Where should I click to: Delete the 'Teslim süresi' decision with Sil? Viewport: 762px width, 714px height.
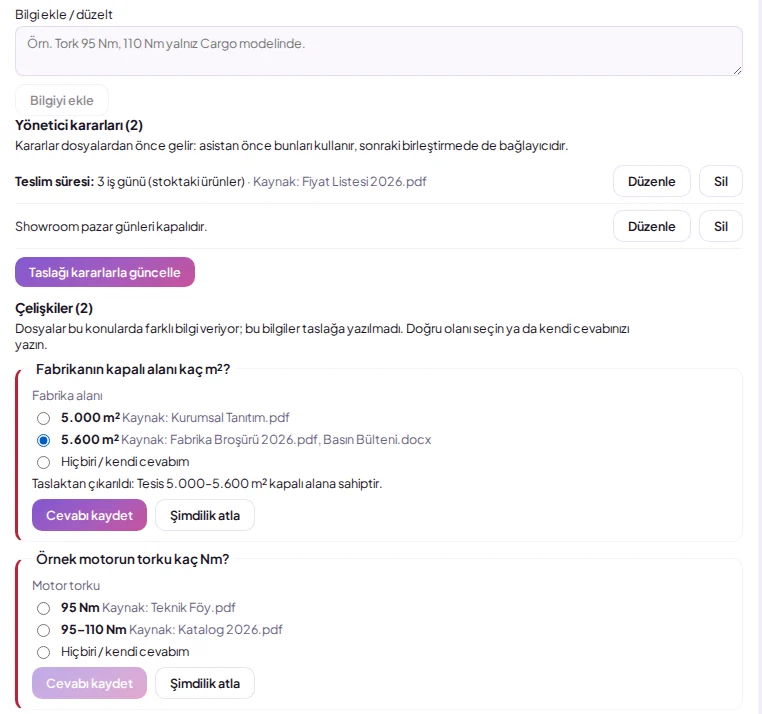pyautogui.click(x=721, y=181)
